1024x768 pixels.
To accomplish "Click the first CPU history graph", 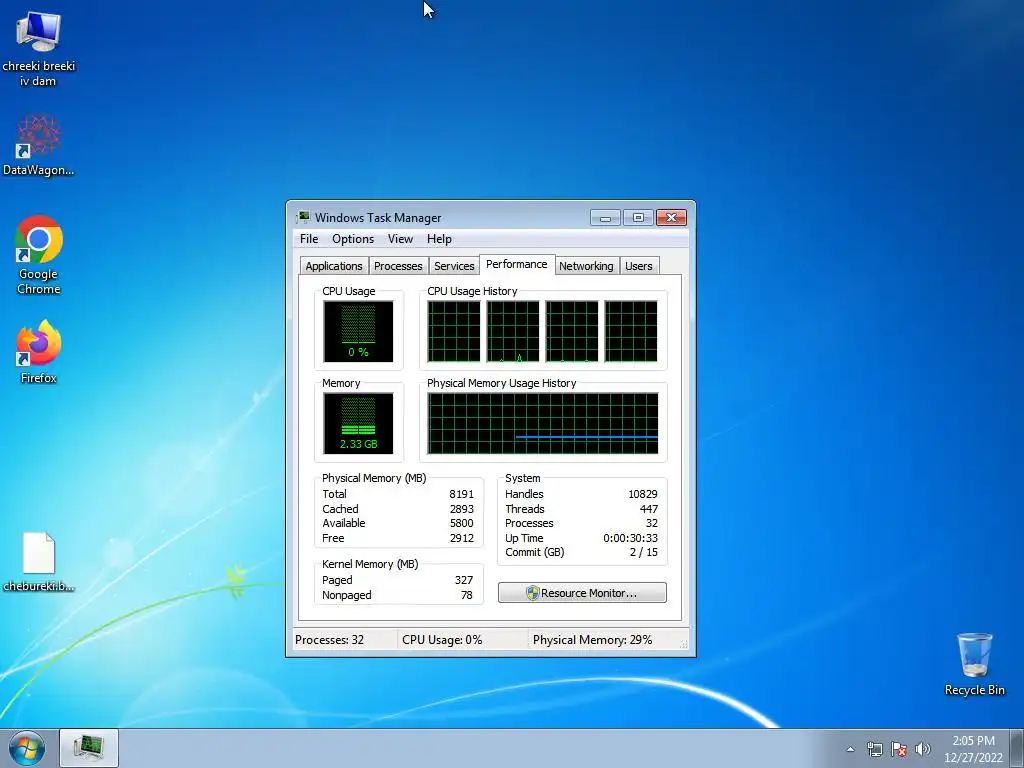I will 454,331.
